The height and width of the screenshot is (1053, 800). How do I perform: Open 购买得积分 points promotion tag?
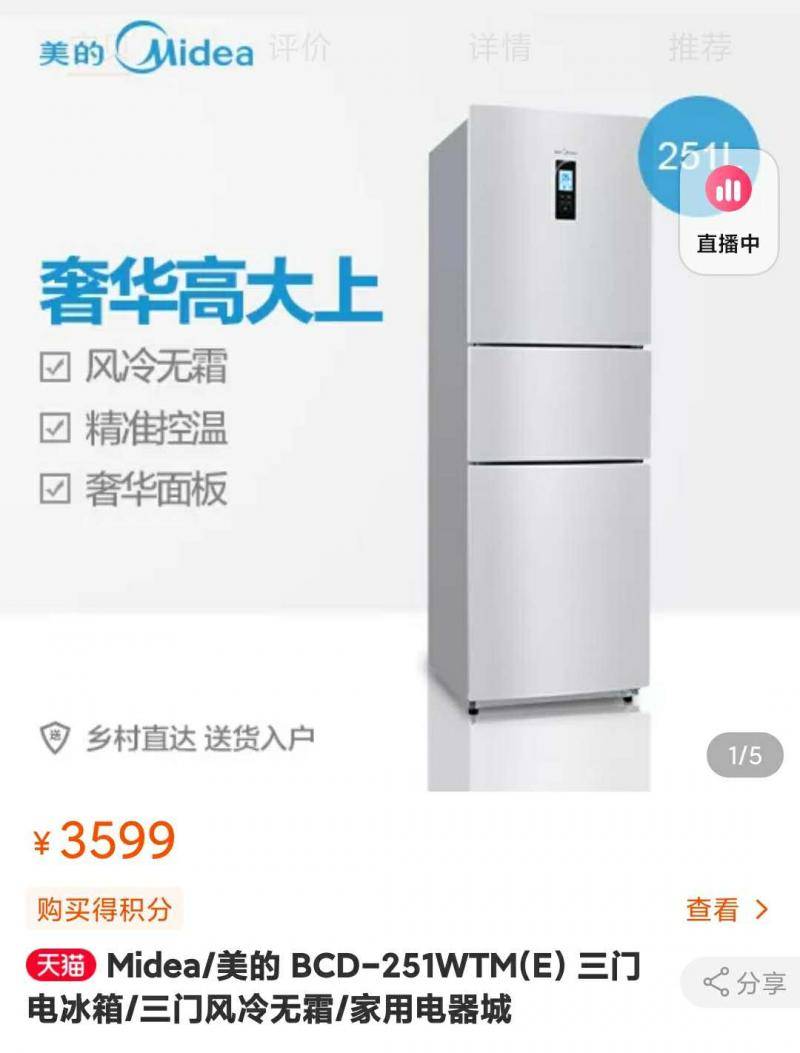(104, 910)
